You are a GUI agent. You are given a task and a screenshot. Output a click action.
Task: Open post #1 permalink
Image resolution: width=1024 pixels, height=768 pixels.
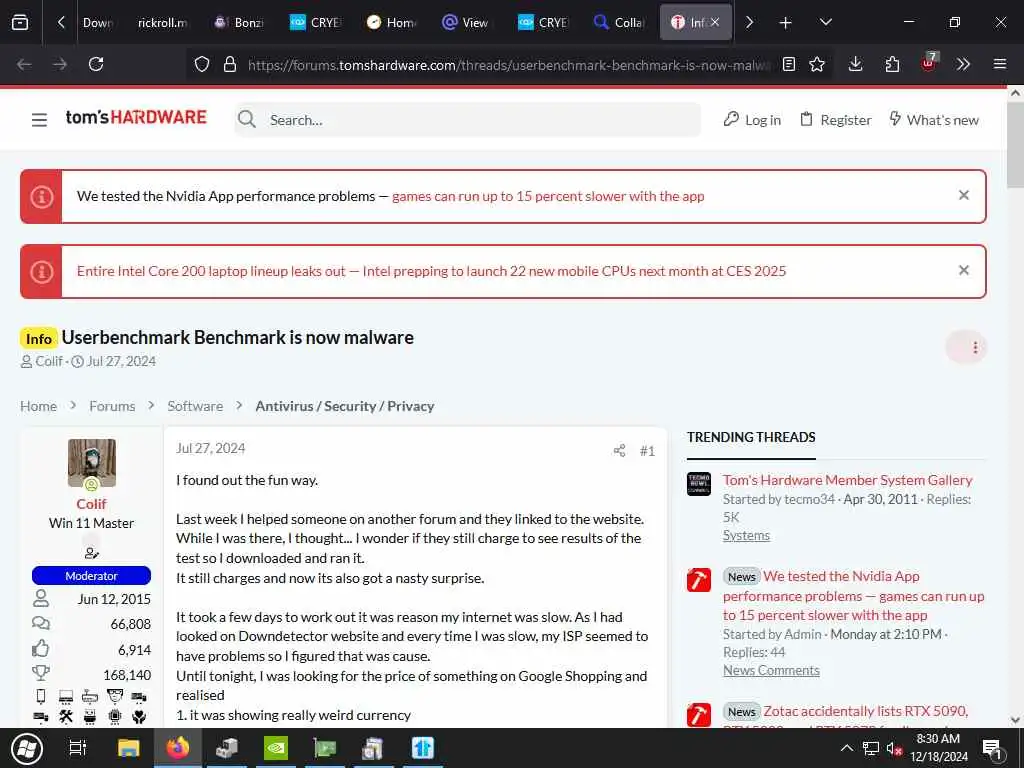[x=647, y=451]
